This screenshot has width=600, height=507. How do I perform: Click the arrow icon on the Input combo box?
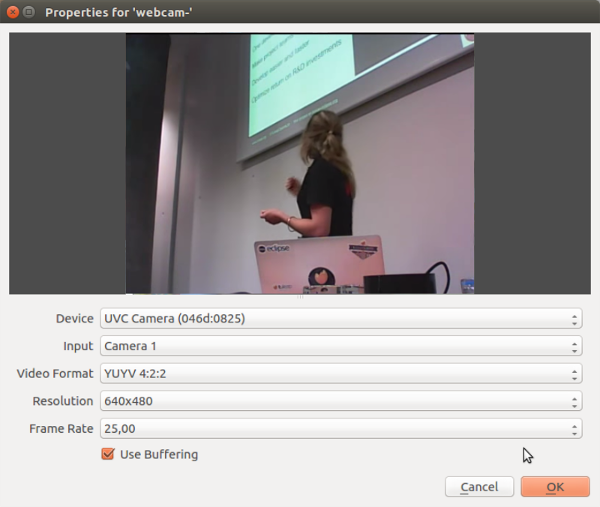click(x=574, y=347)
